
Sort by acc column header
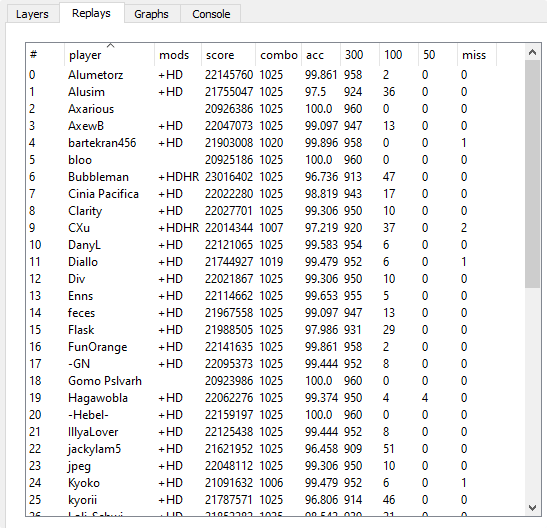(x=321, y=55)
